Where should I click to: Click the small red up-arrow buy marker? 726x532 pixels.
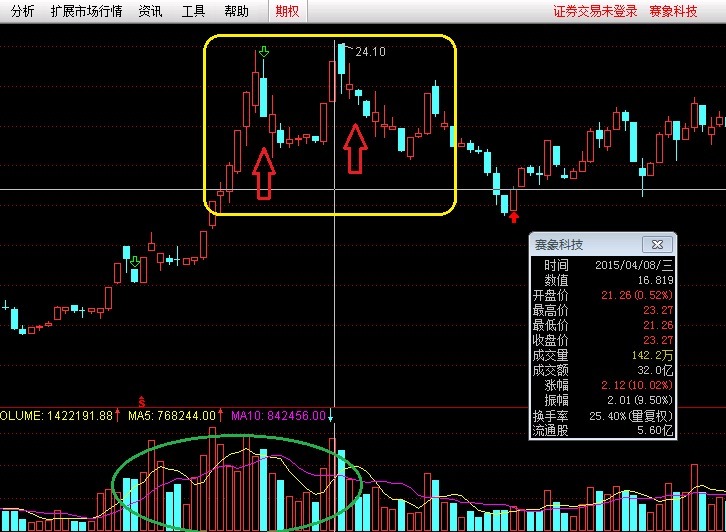coord(514,216)
